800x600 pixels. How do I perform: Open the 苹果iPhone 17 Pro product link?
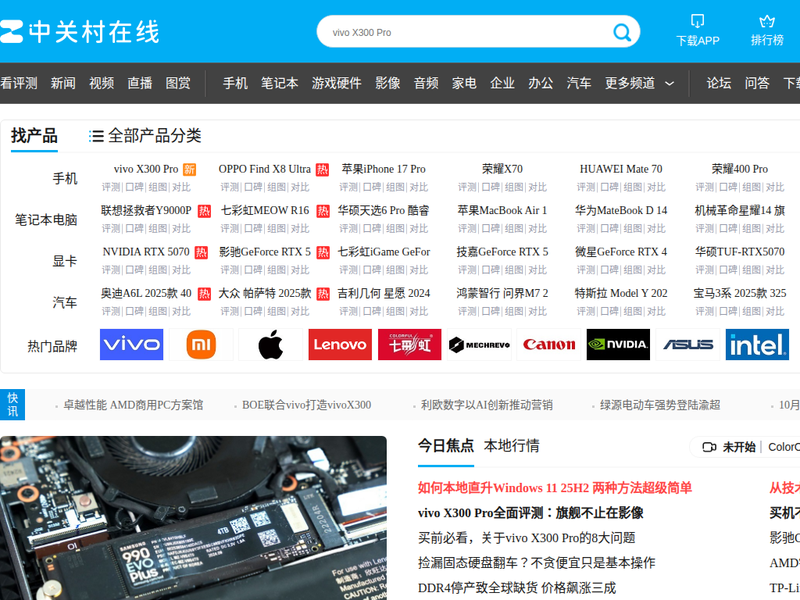(x=383, y=169)
